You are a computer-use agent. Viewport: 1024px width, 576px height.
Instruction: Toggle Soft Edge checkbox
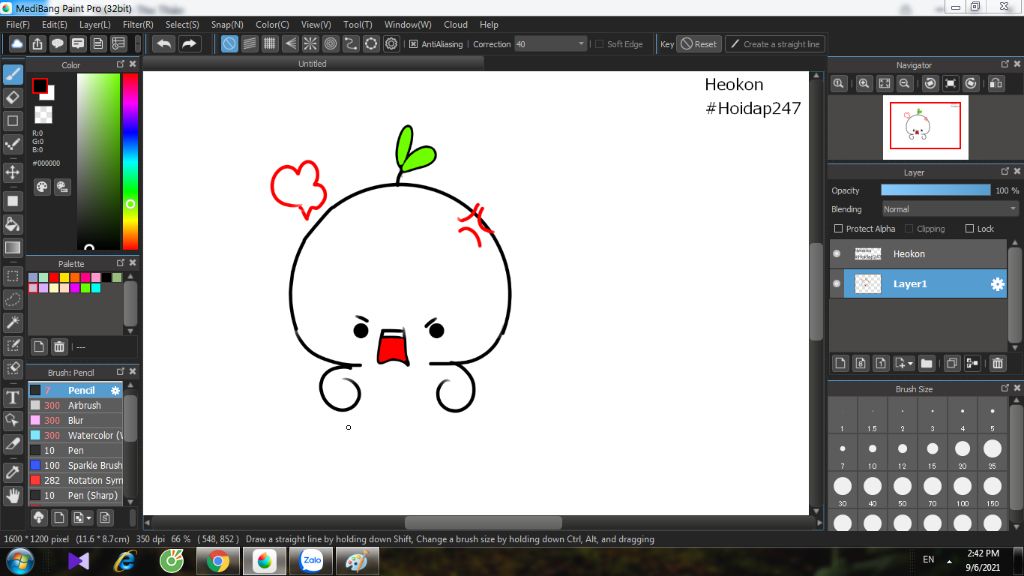tap(600, 44)
